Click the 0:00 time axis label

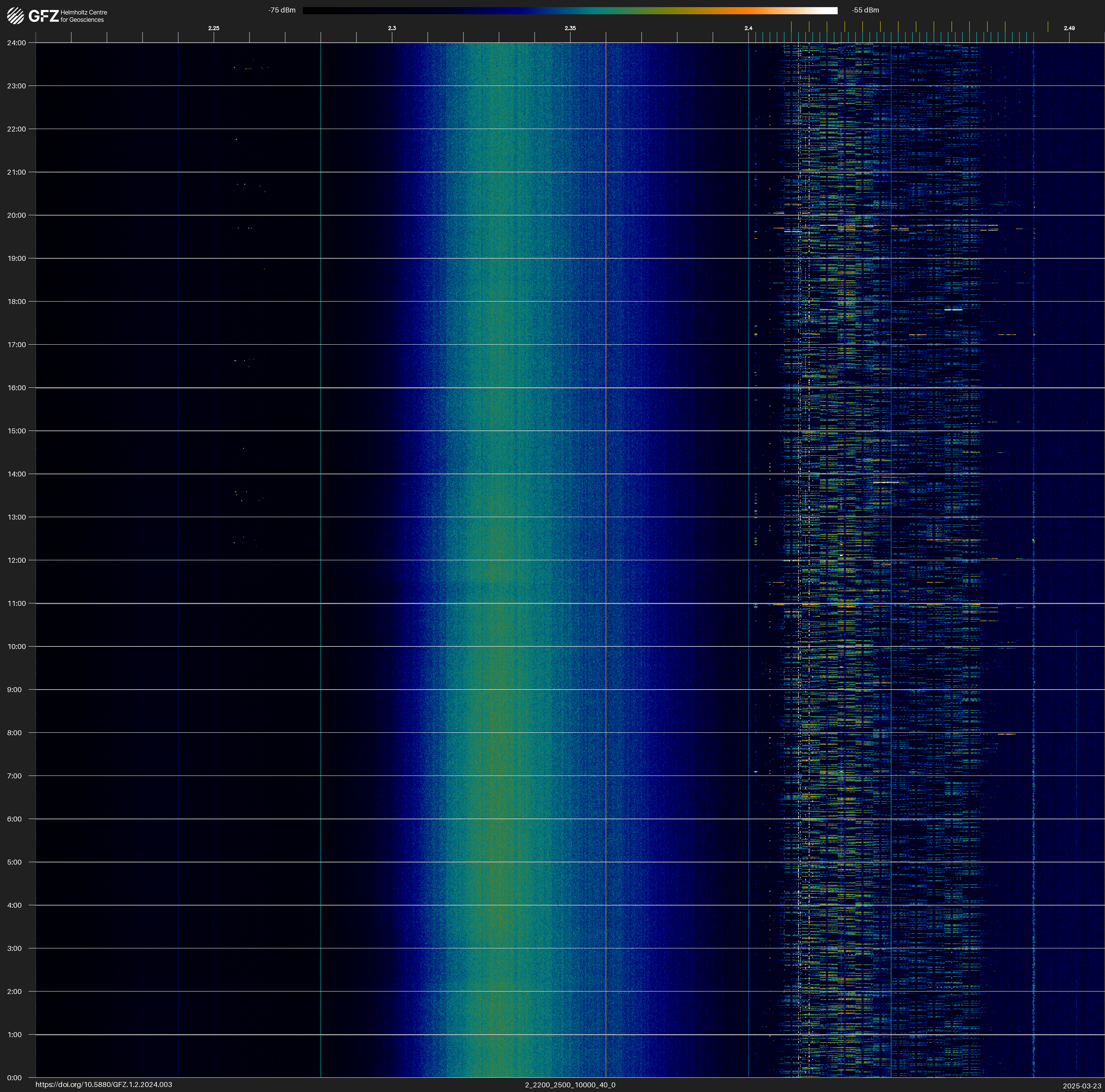(14, 1078)
